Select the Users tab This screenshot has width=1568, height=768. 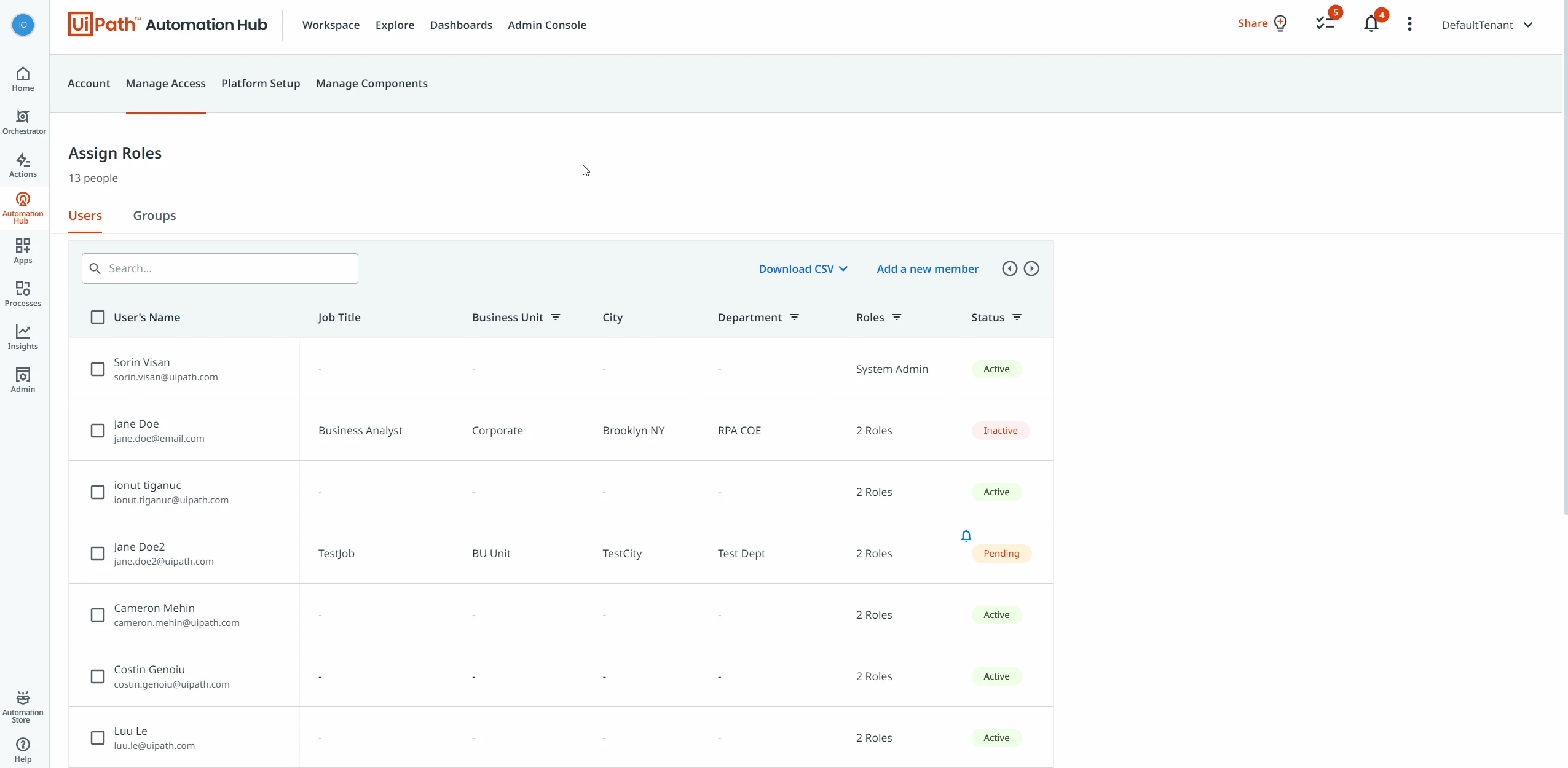click(x=85, y=216)
